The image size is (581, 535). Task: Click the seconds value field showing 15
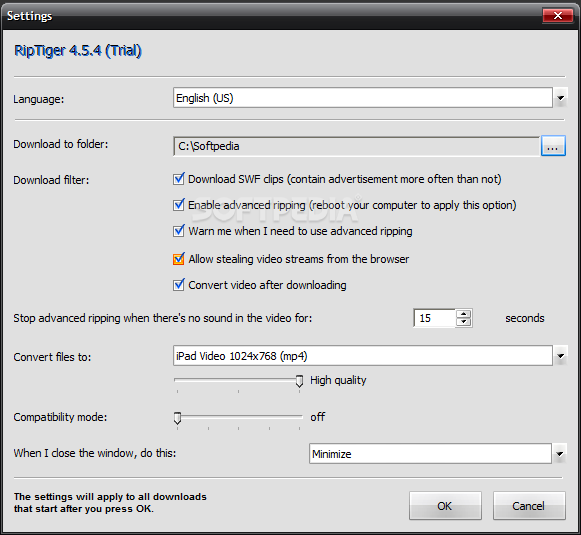click(x=434, y=318)
